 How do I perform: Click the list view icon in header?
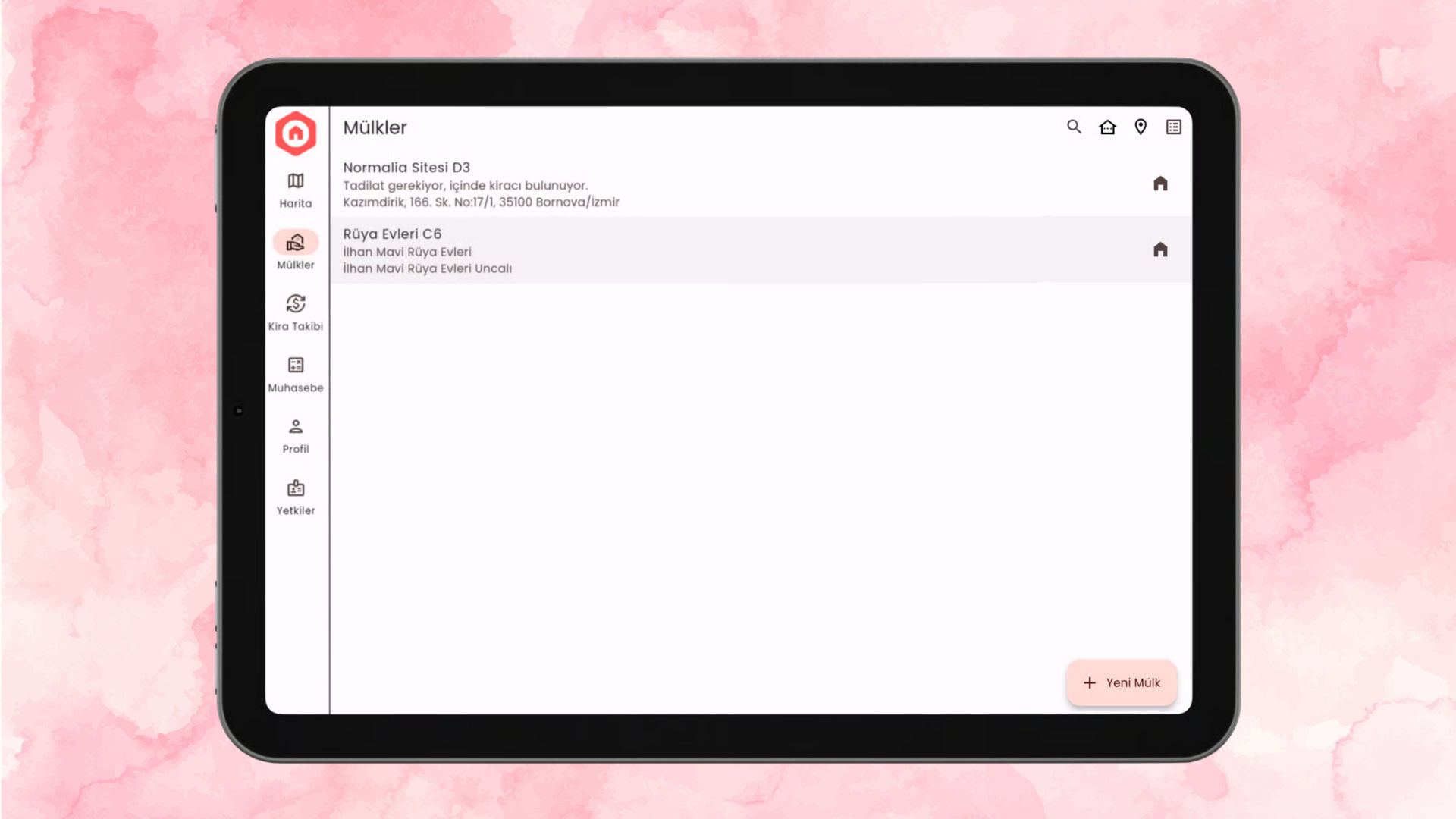point(1174,127)
